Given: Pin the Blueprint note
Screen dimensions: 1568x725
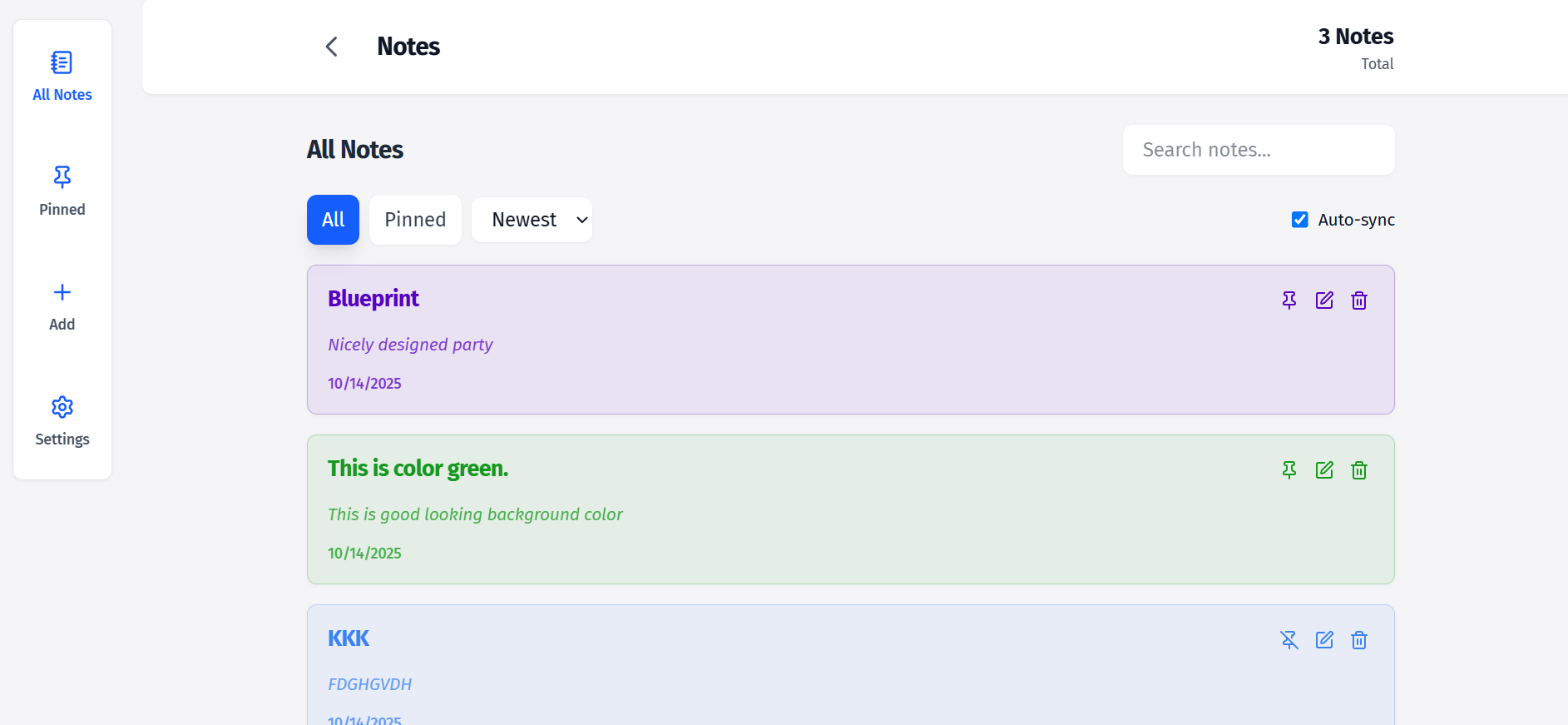Looking at the screenshot, I should click(x=1289, y=300).
